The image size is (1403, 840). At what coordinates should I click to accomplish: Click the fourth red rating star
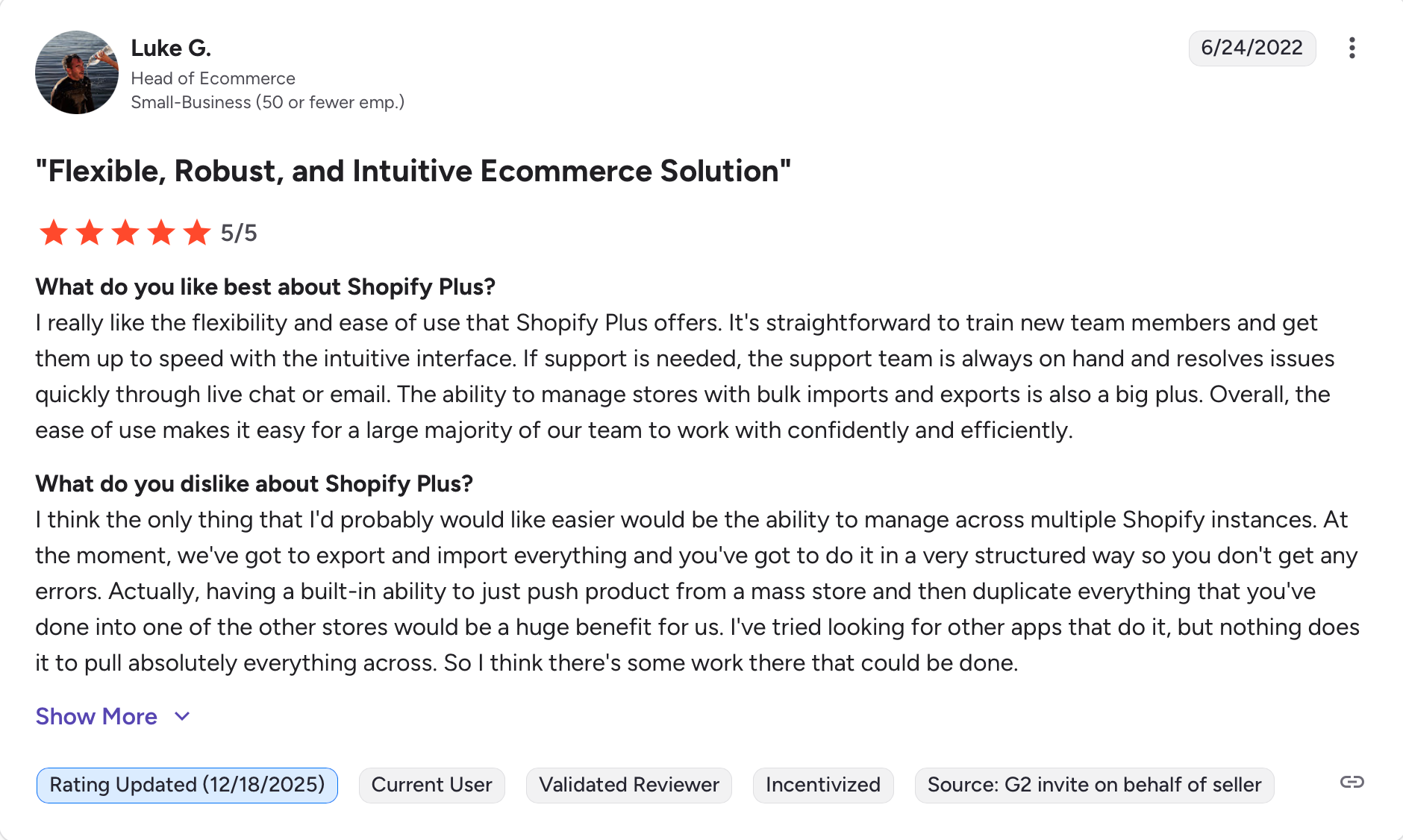(x=161, y=233)
